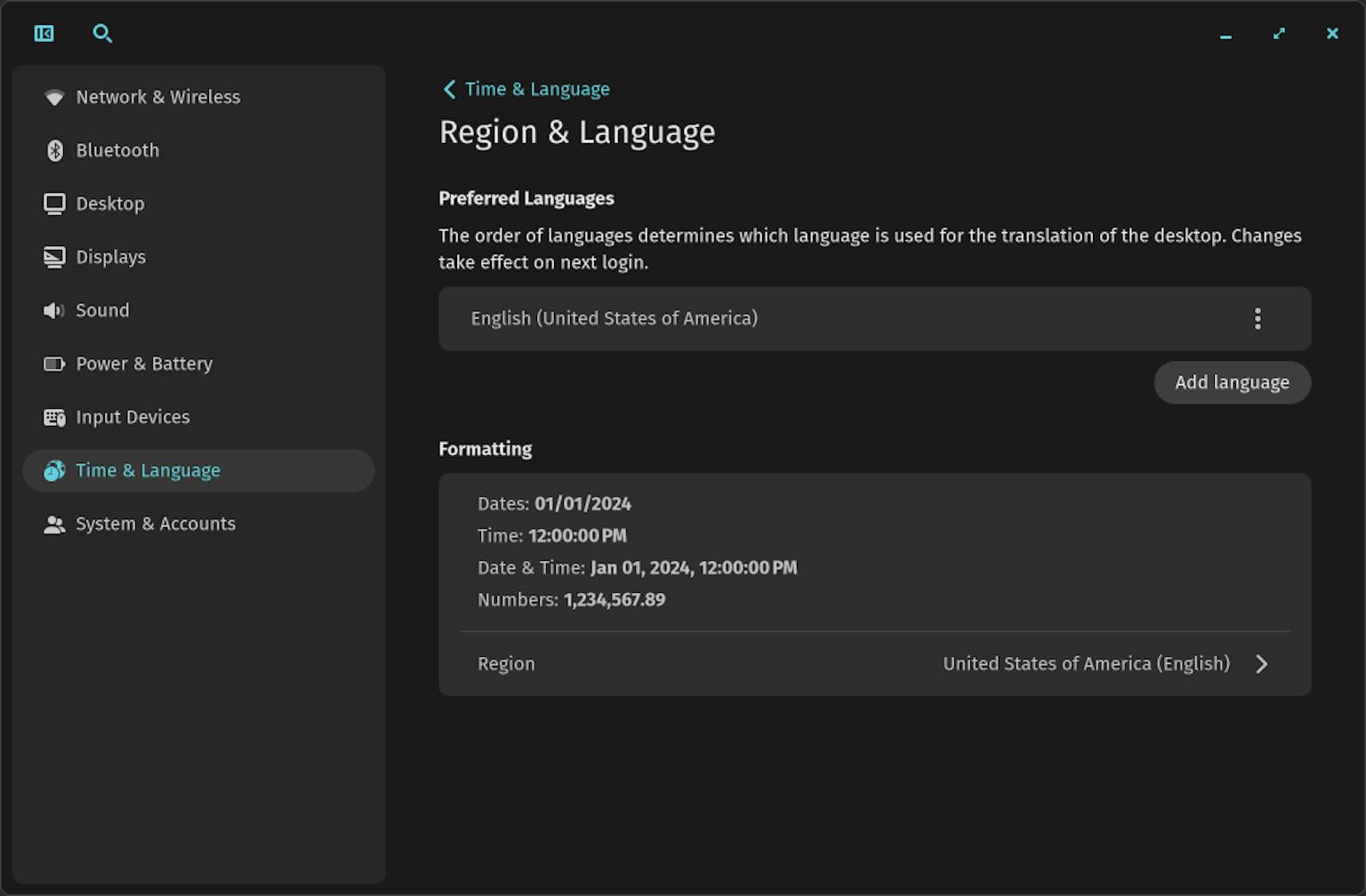Expand Region chevron arrow
1366x896 pixels.
coord(1261,664)
